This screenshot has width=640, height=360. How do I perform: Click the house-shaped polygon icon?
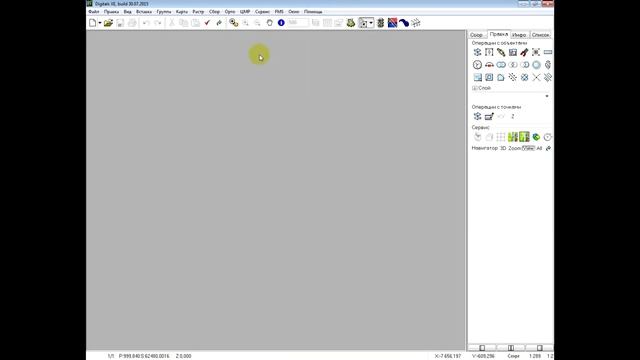click(x=501, y=78)
